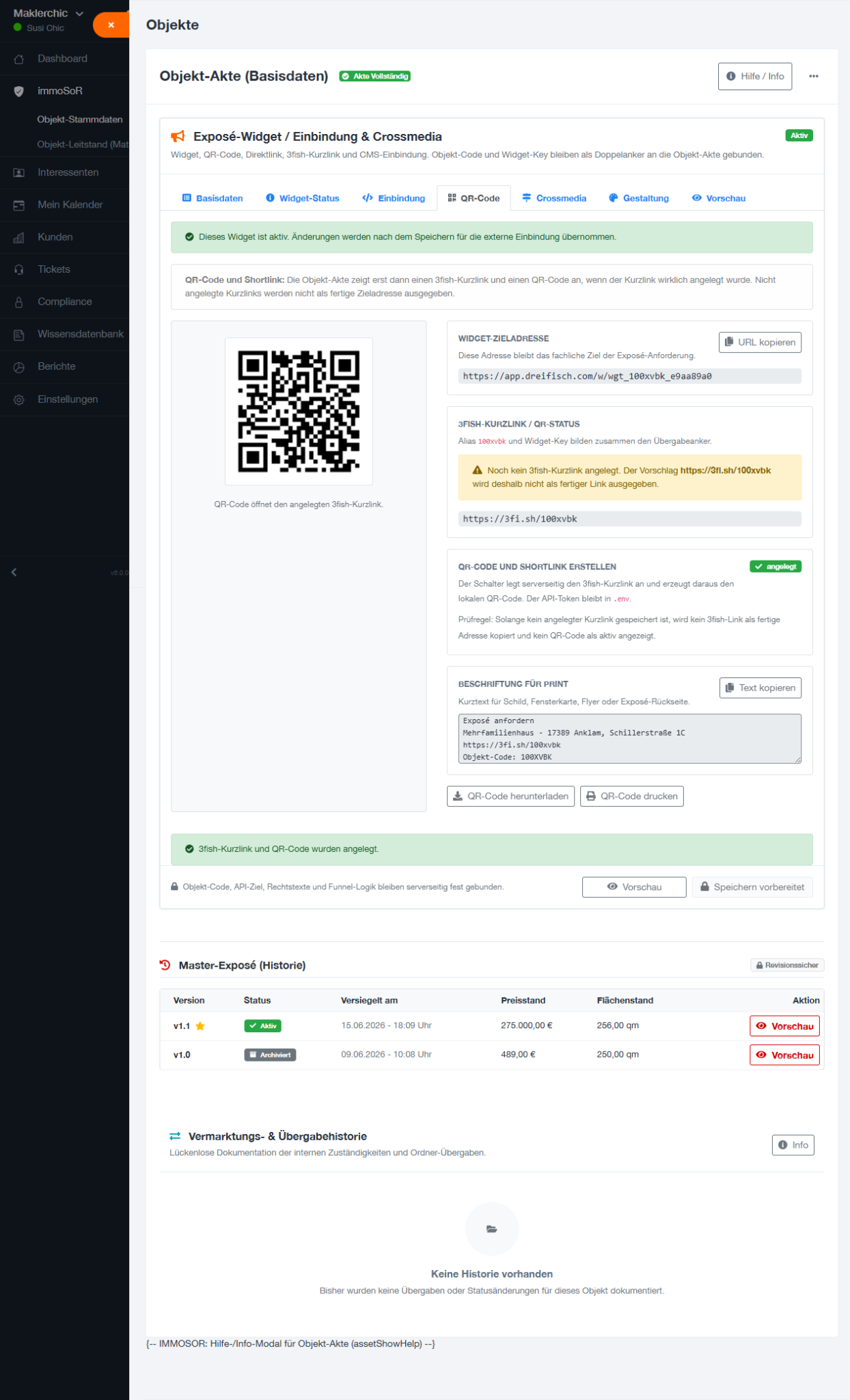
Task: Click the immoSoR shield icon
Action: pos(19,91)
